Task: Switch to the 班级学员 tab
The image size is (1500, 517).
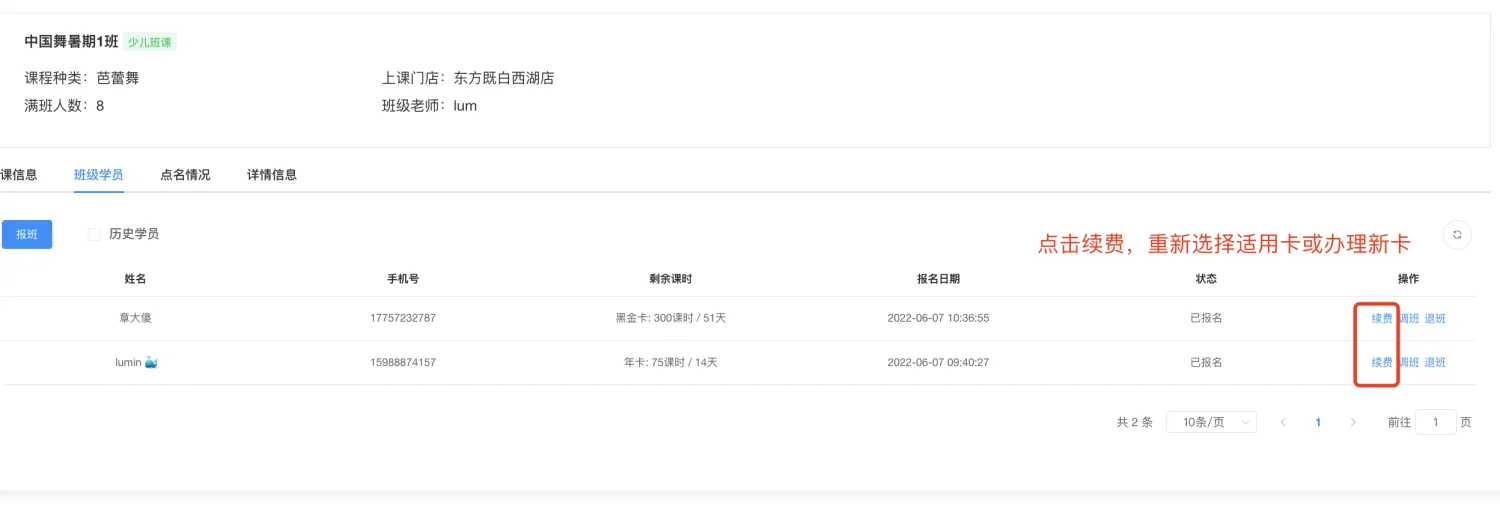Action: (x=98, y=175)
